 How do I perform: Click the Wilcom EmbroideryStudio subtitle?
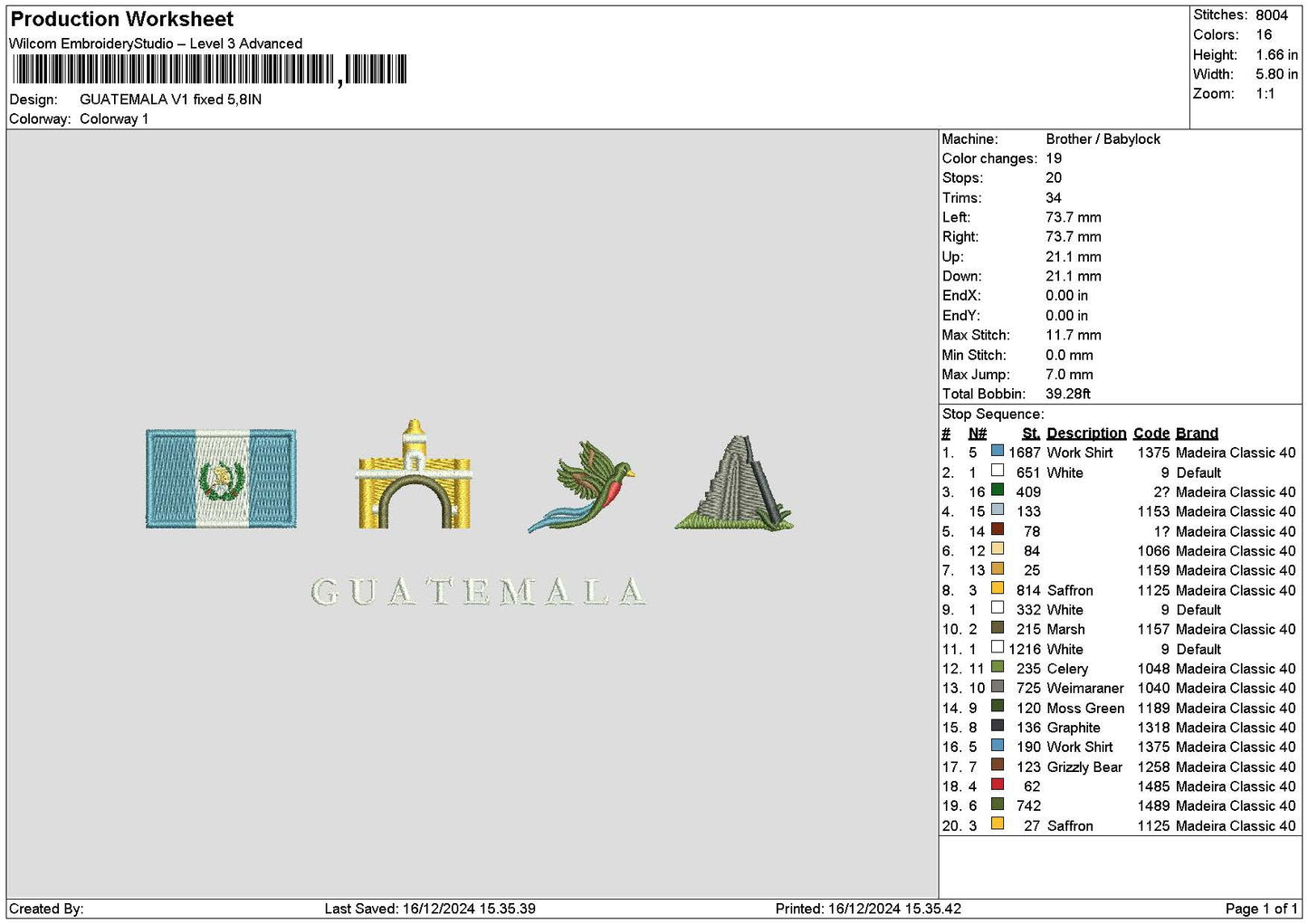pyautogui.click(x=156, y=43)
